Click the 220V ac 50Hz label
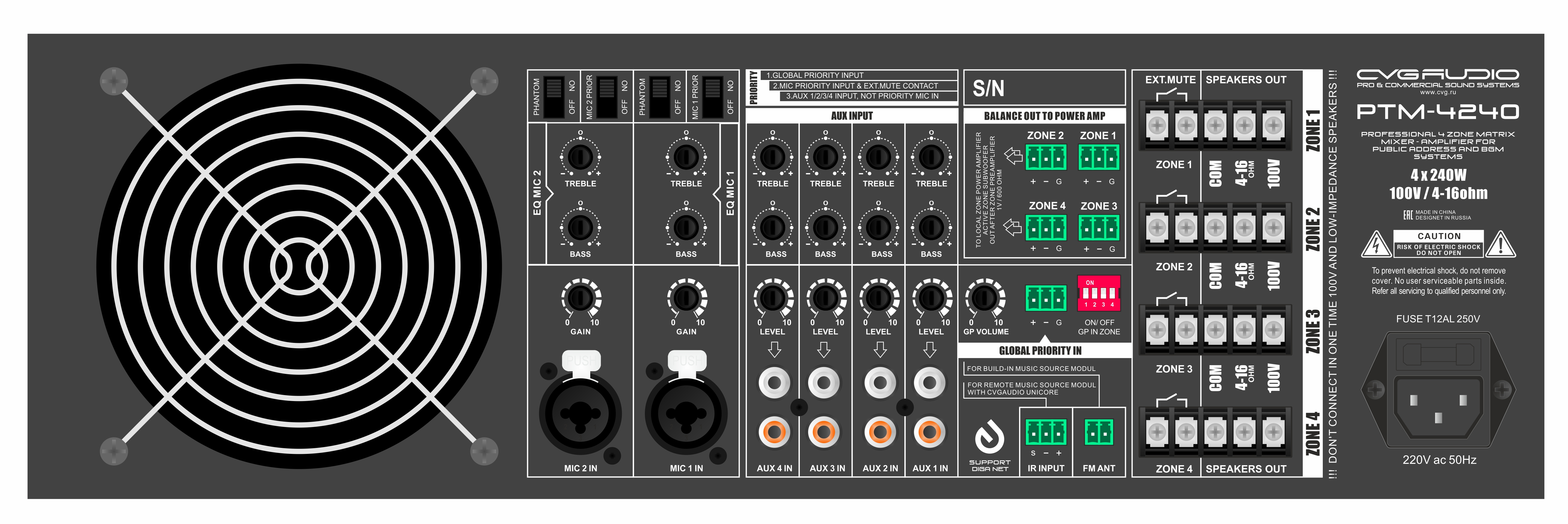Viewport: 1568px width, 524px height. [x=1439, y=460]
